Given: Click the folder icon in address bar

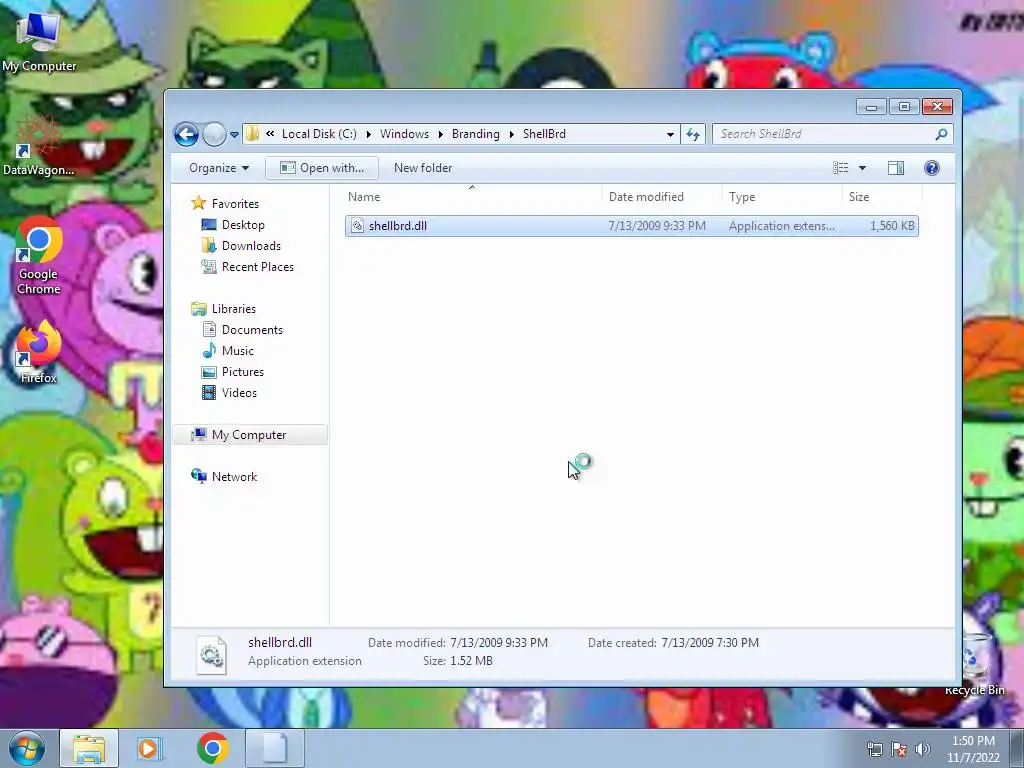Looking at the screenshot, I should tap(253, 134).
